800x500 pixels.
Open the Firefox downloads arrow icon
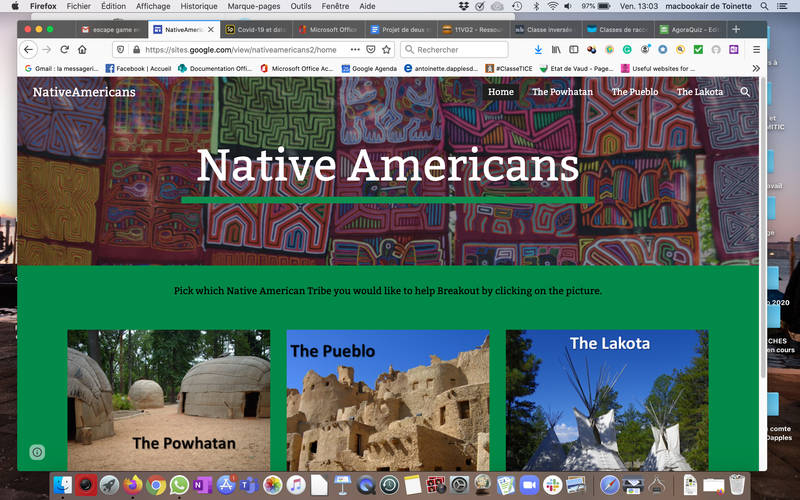[538, 49]
